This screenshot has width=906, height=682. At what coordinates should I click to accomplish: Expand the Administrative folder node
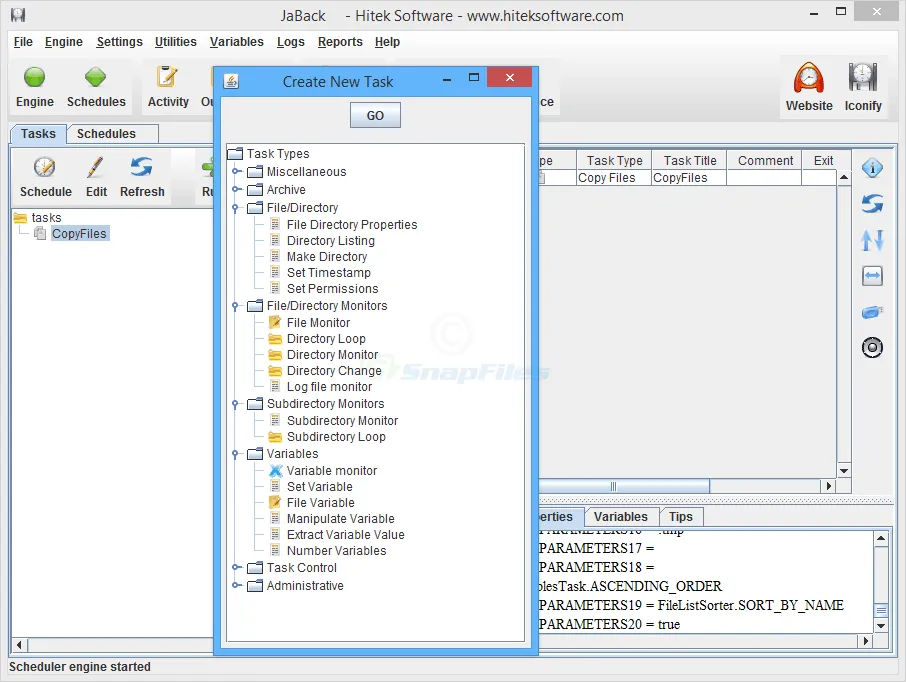[236, 585]
